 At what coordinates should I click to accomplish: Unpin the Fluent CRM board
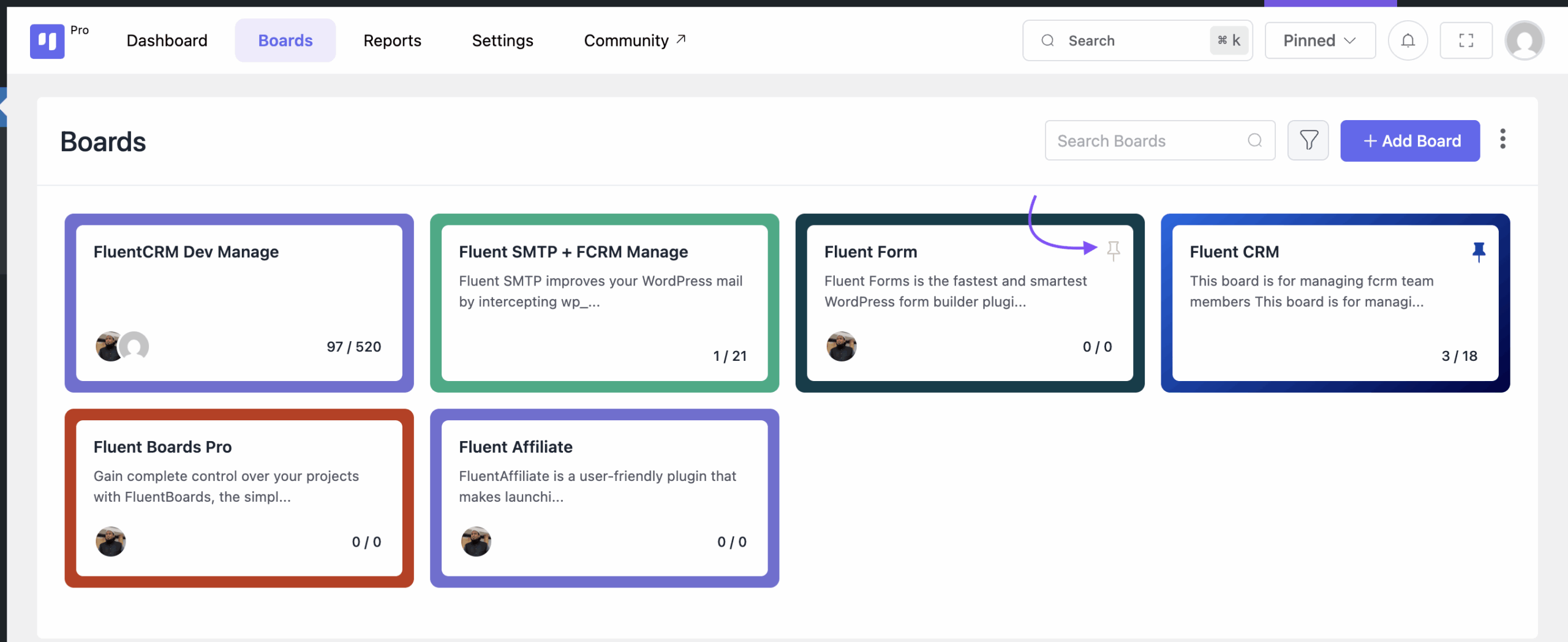click(1479, 251)
